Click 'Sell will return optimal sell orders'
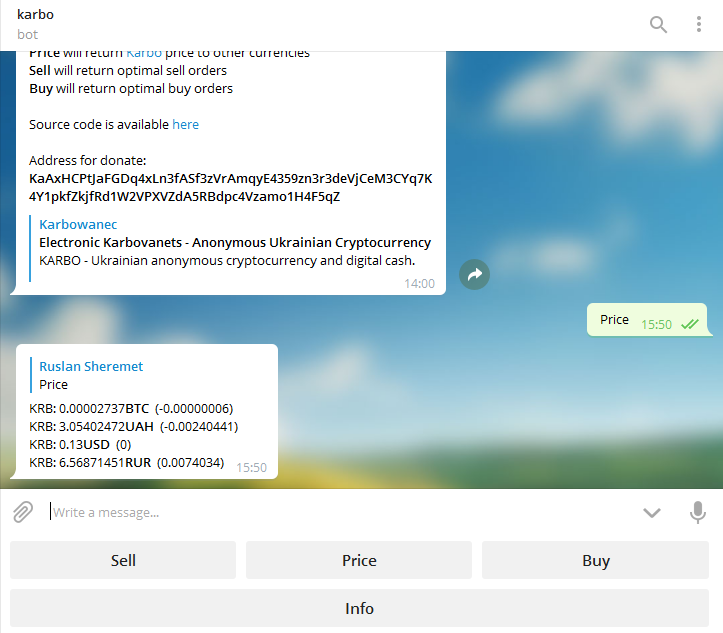723x633 pixels. pos(128,71)
